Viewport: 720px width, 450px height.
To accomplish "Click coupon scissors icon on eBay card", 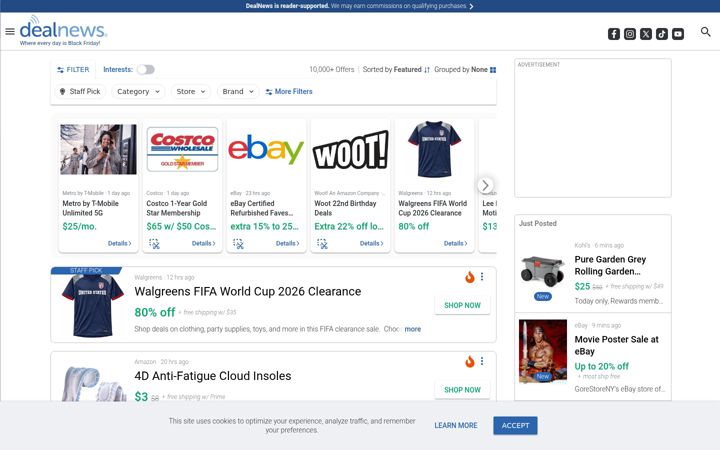I will [x=238, y=243].
